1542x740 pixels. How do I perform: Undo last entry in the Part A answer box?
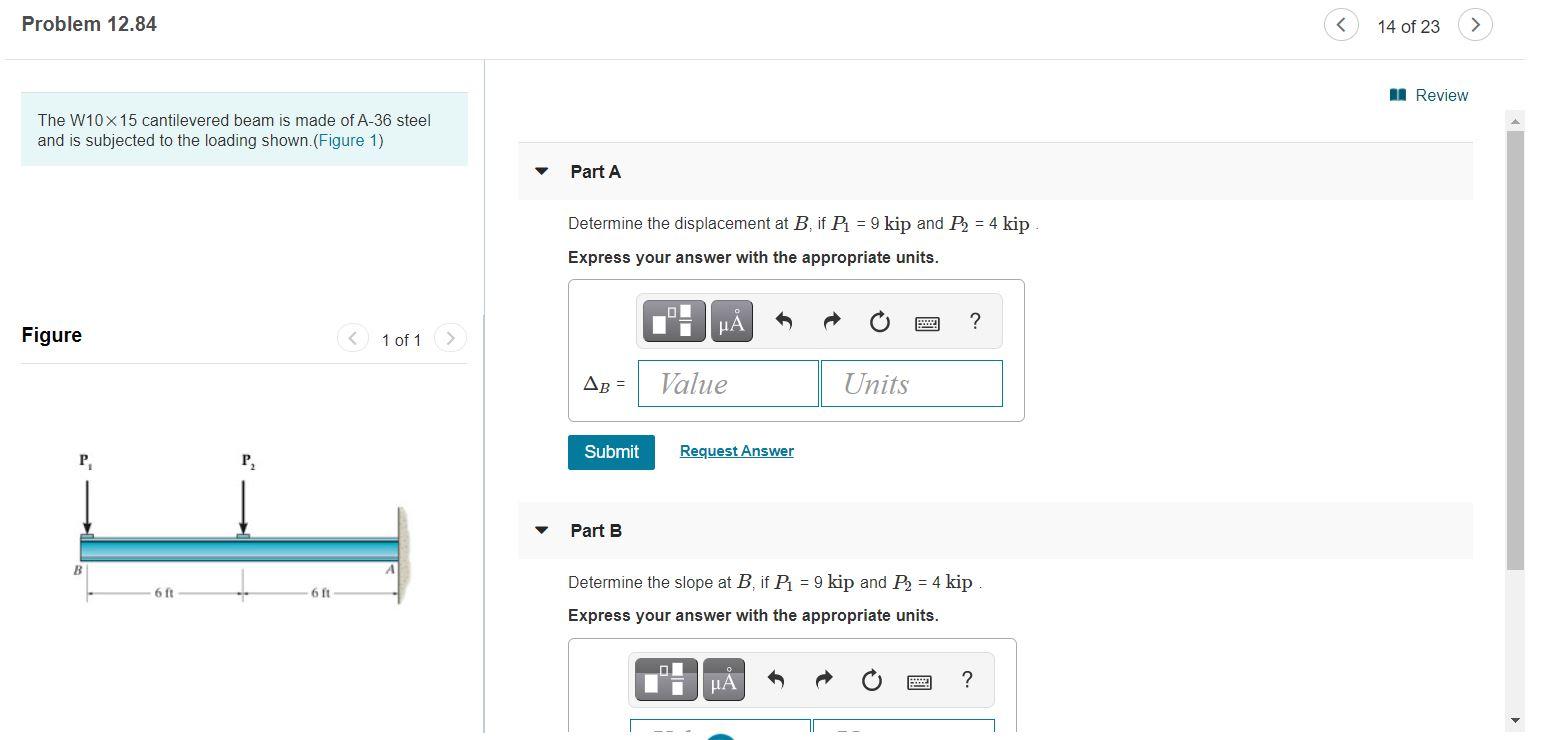782,321
